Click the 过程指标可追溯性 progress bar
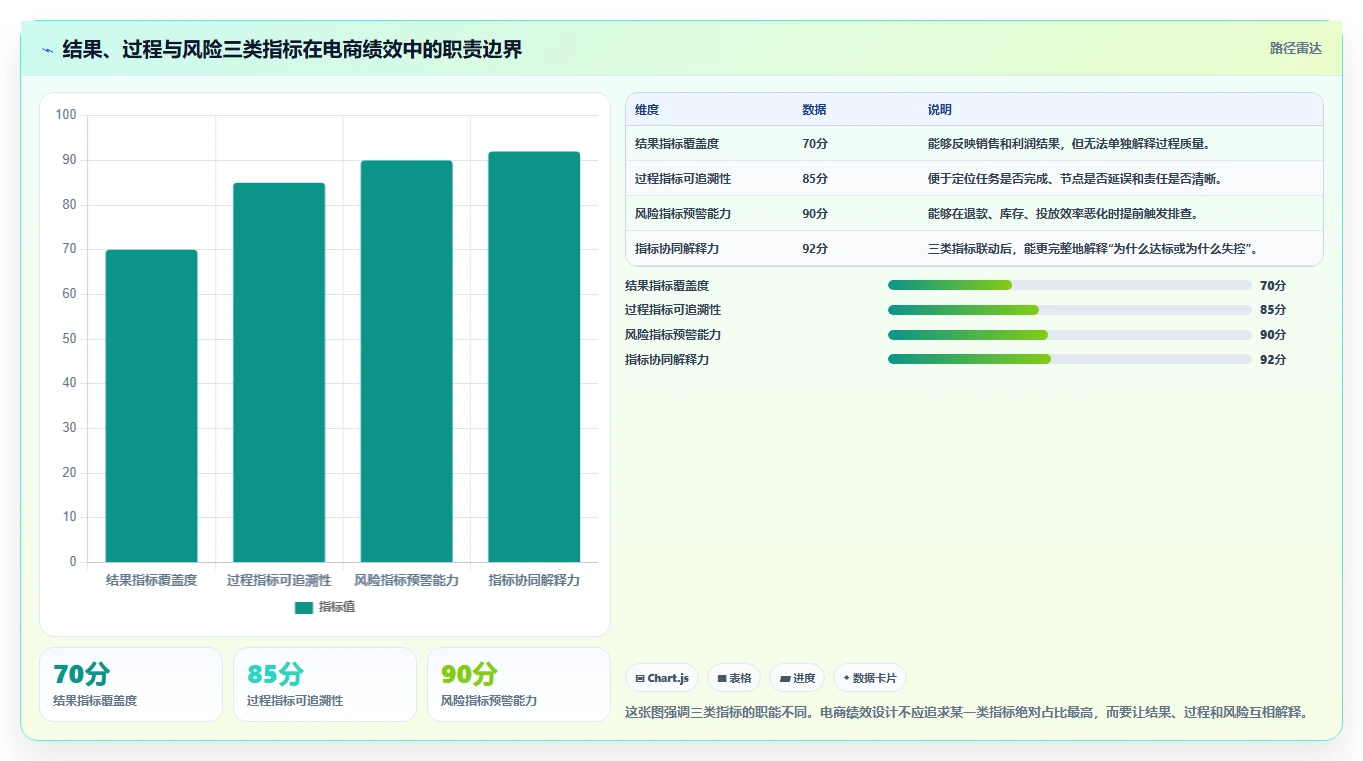The image size is (1363, 761). [1070, 310]
